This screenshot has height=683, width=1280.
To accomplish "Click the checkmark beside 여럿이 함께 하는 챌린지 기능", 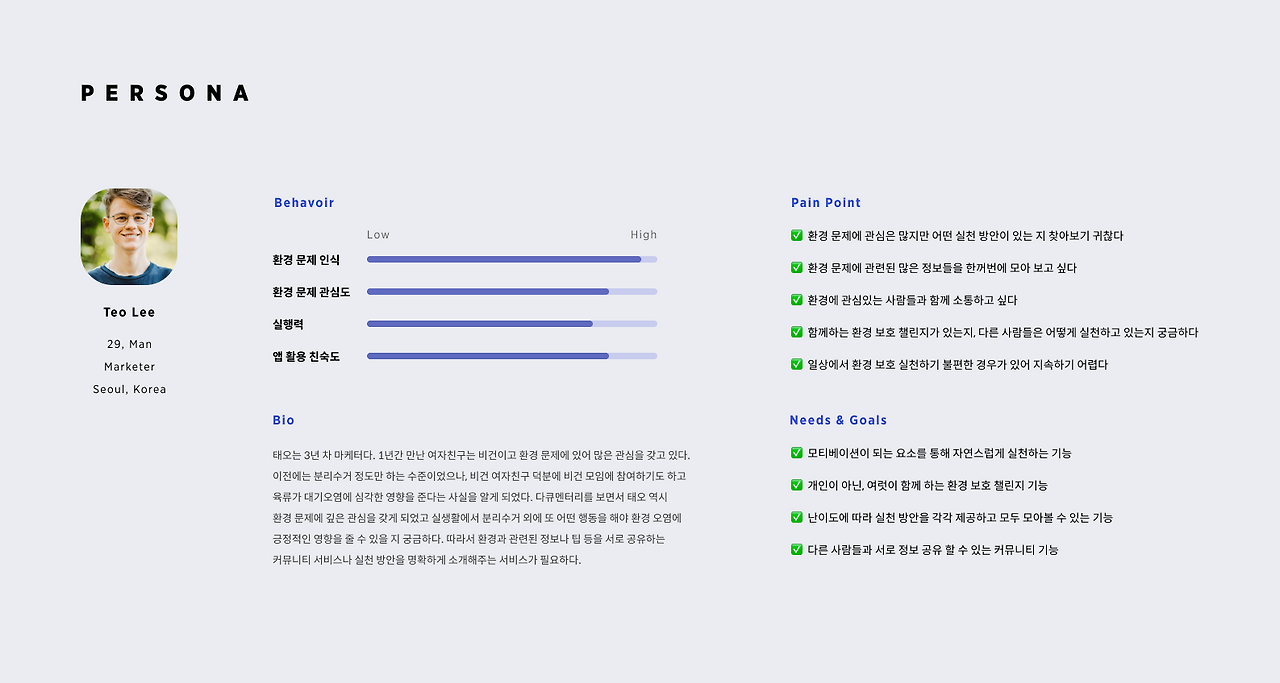I will [x=797, y=485].
